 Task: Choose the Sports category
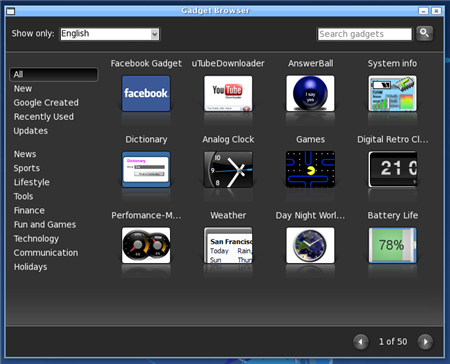(27, 168)
